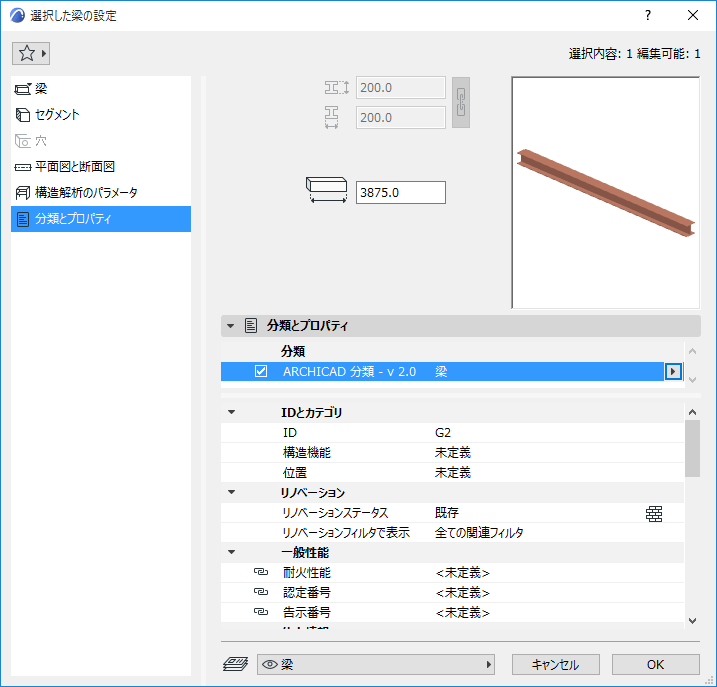The height and width of the screenshot is (687, 717).
Task: Toggle the link icon beside 告示番号
Action: tap(261, 612)
